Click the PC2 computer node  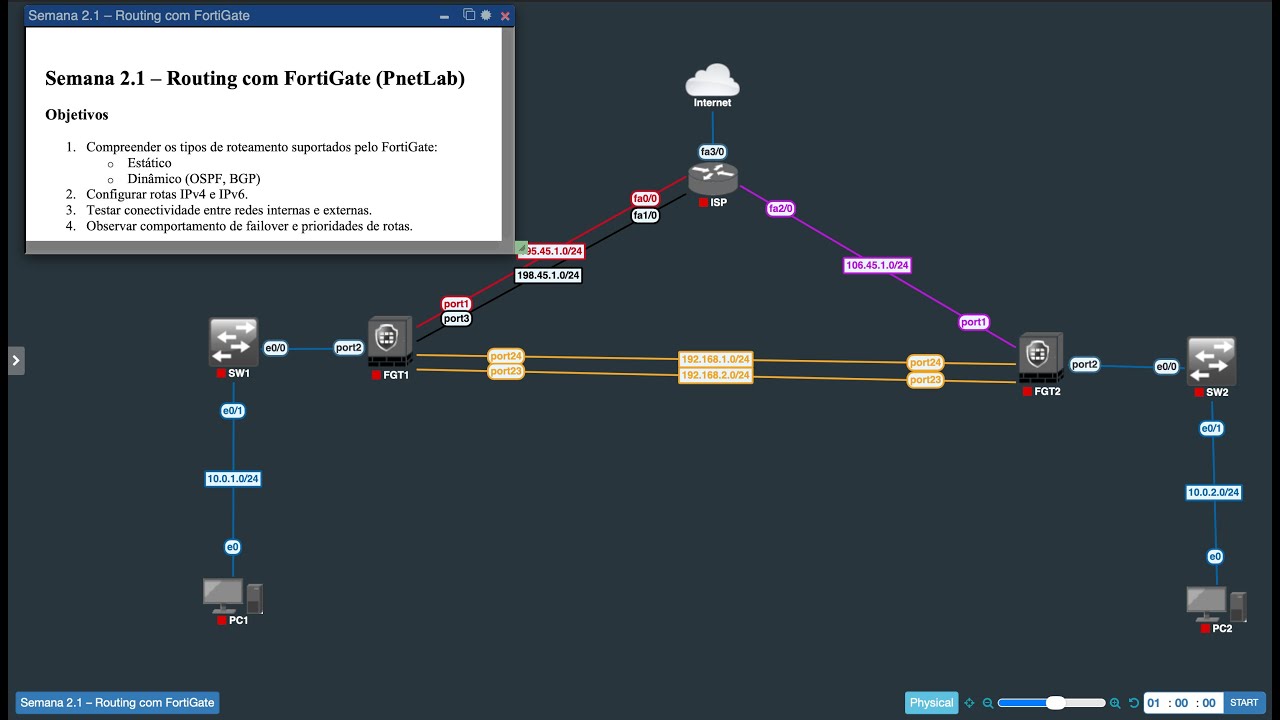[1216, 603]
